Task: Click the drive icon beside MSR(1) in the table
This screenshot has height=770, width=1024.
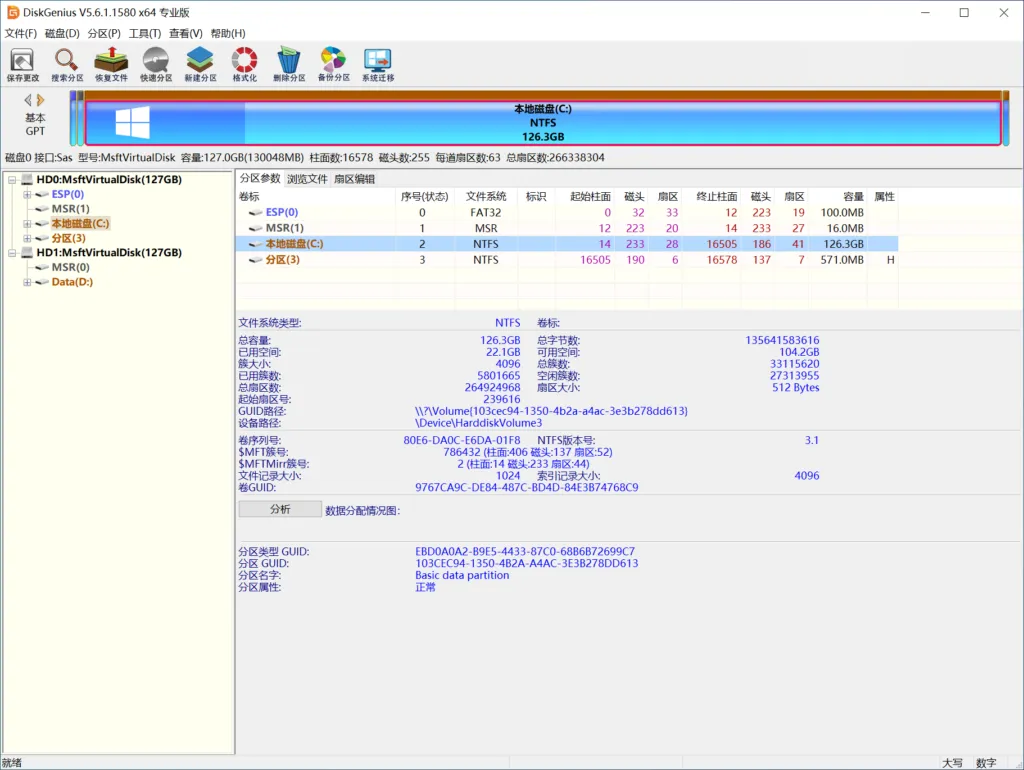Action: (x=255, y=228)
